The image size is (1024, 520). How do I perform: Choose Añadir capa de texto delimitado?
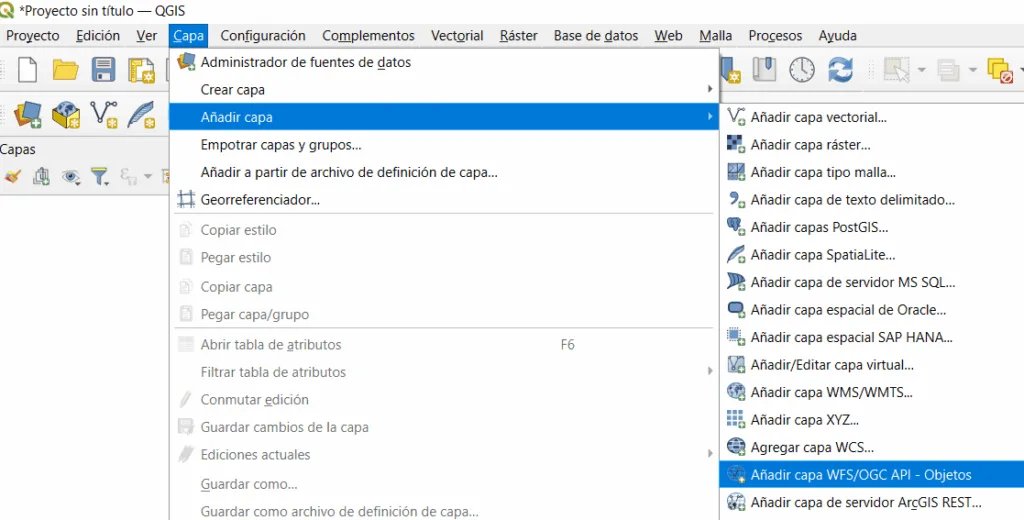(x=872, y=199)
